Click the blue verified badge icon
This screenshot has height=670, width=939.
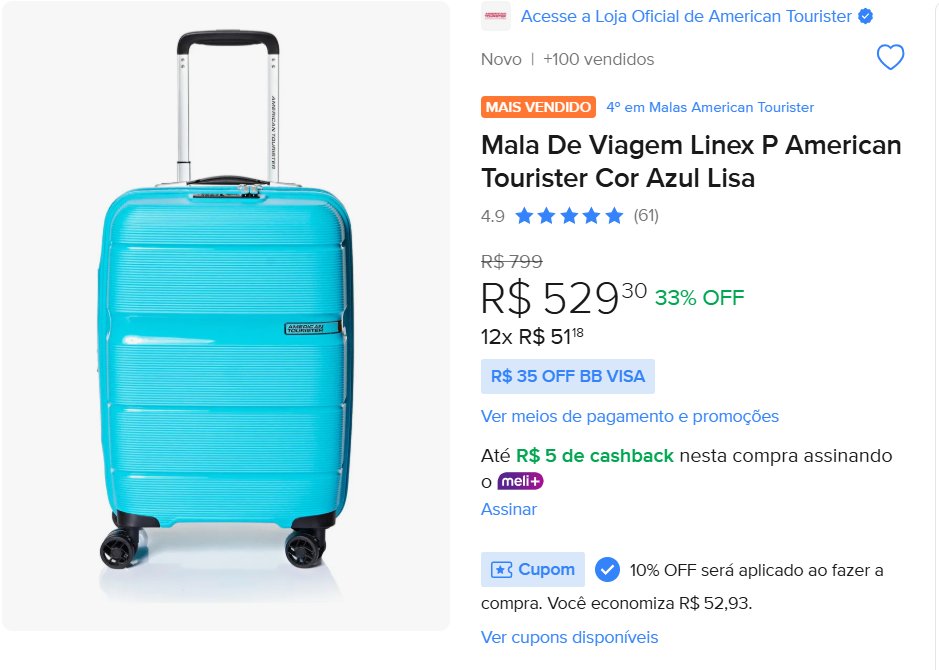tap(865, 16)
